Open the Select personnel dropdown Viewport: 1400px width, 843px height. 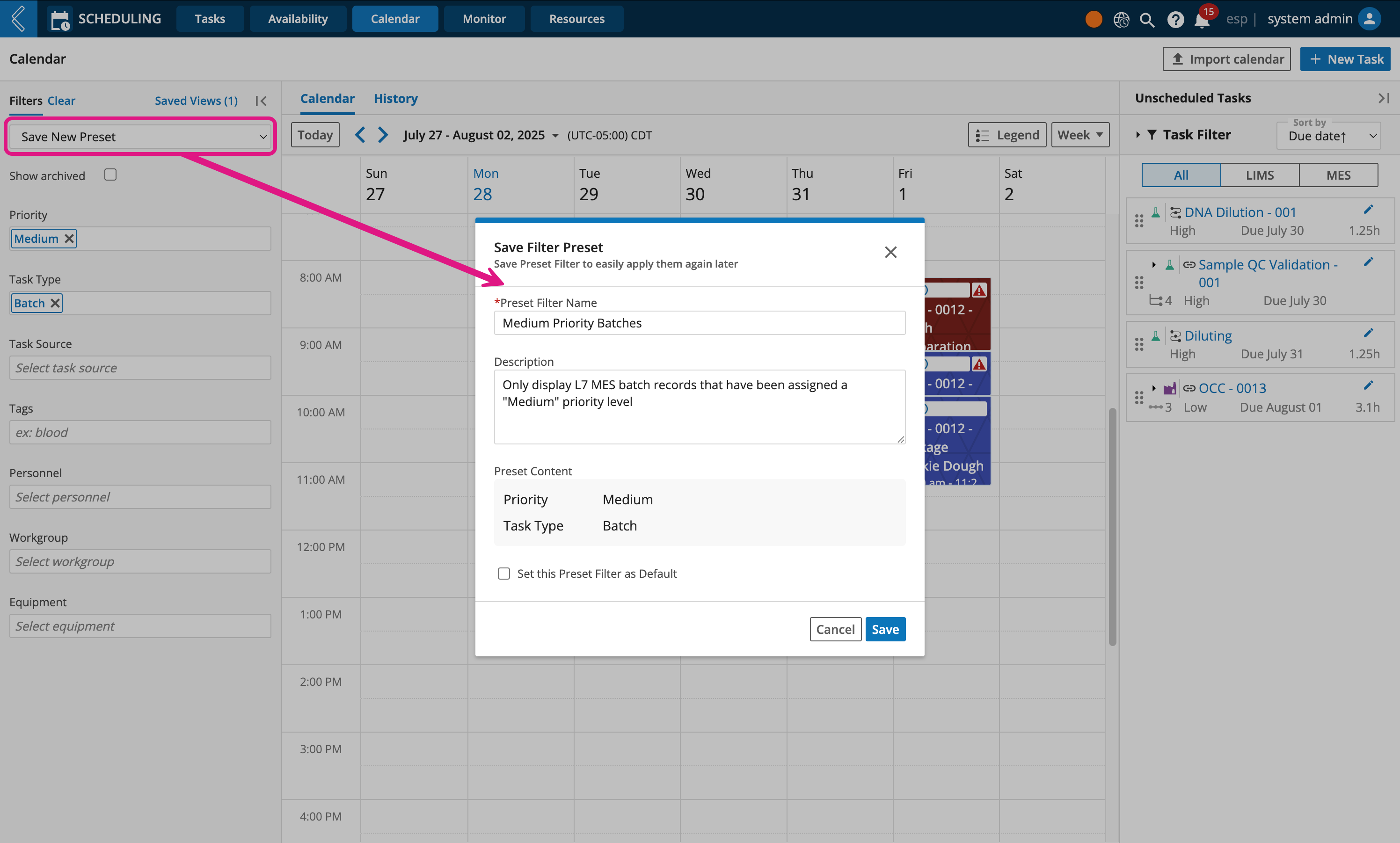tap(140, 496)
